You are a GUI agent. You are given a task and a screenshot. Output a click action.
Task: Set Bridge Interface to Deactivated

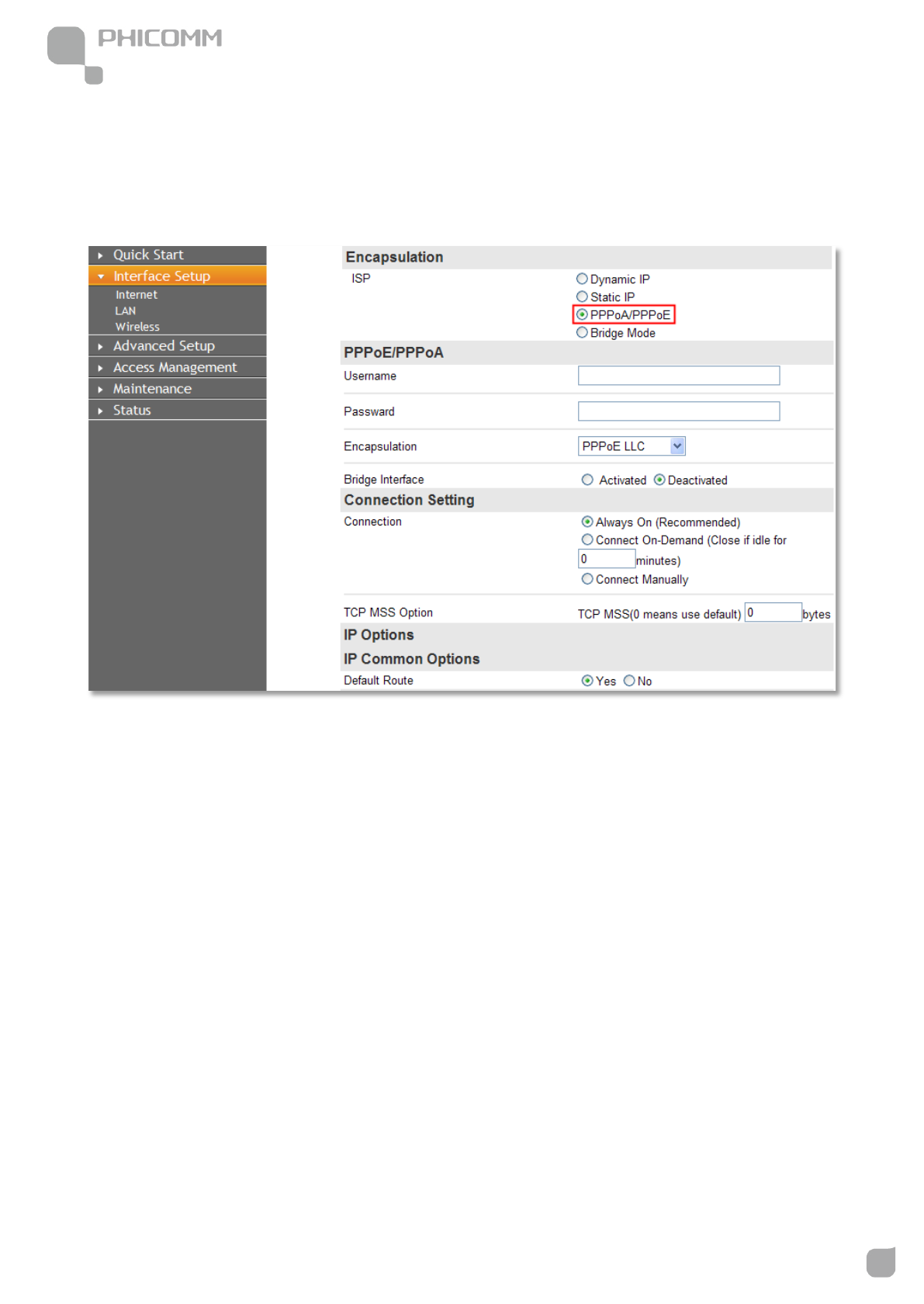pos(659,480)
